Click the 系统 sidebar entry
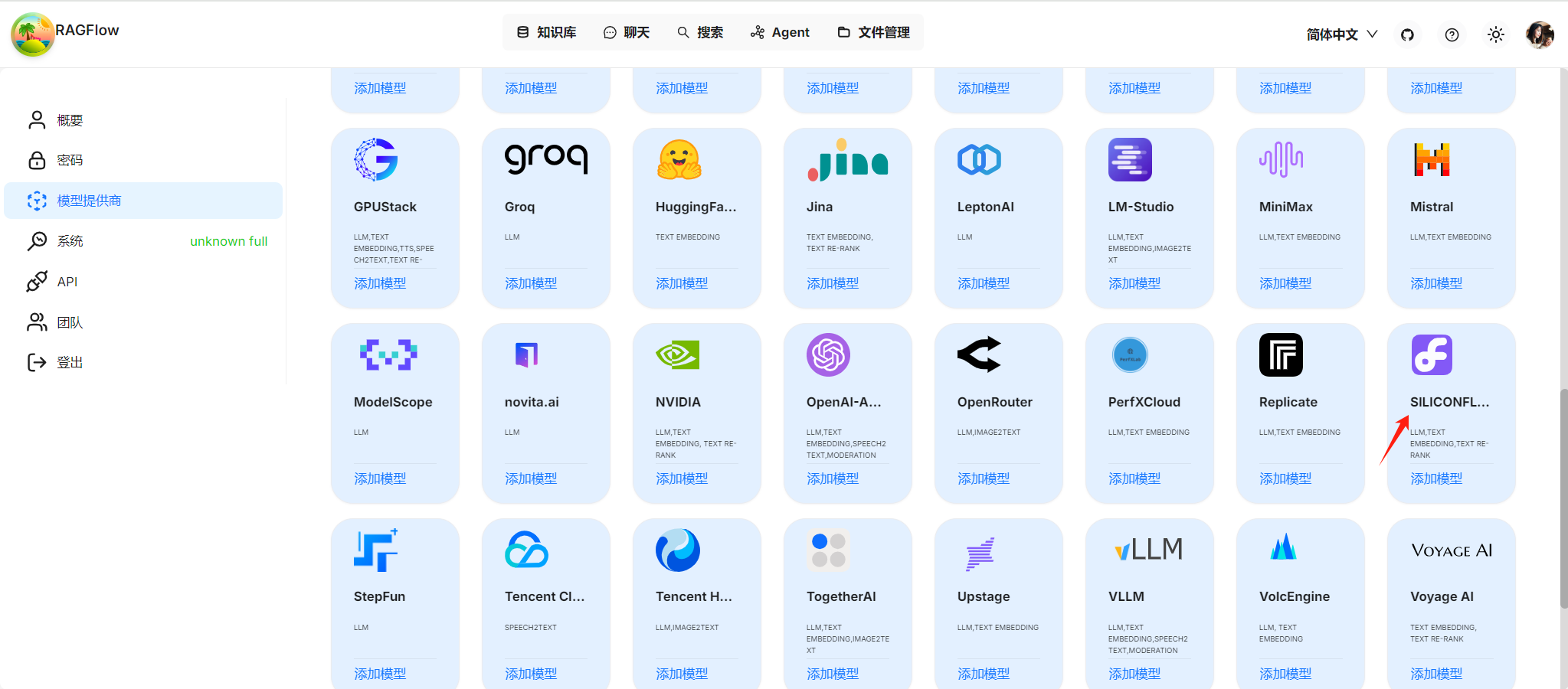The image size is (1568, 689). 68,240
